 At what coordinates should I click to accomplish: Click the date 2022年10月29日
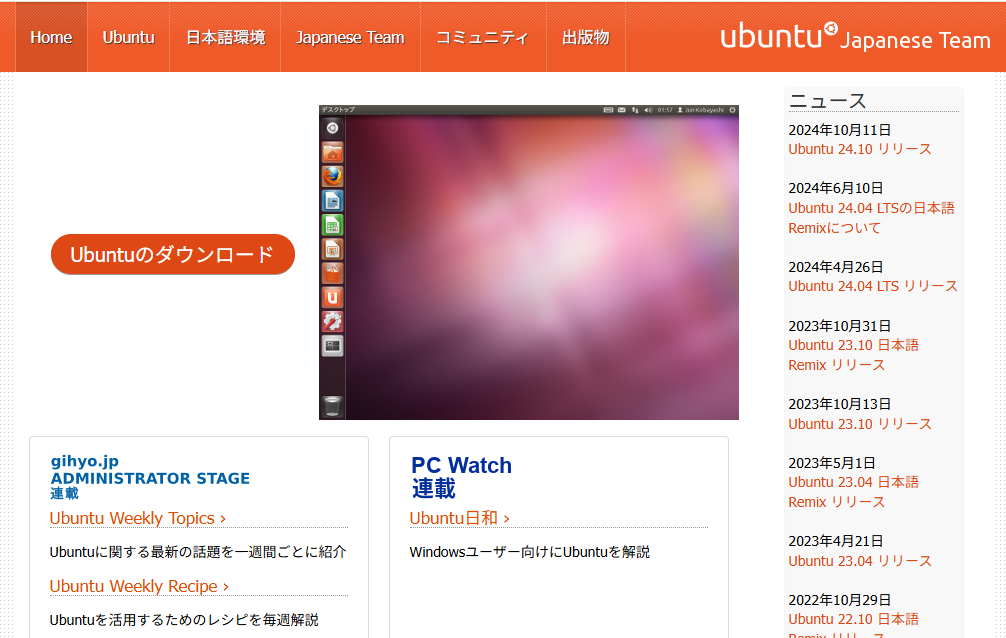click(x=839, y=600)
